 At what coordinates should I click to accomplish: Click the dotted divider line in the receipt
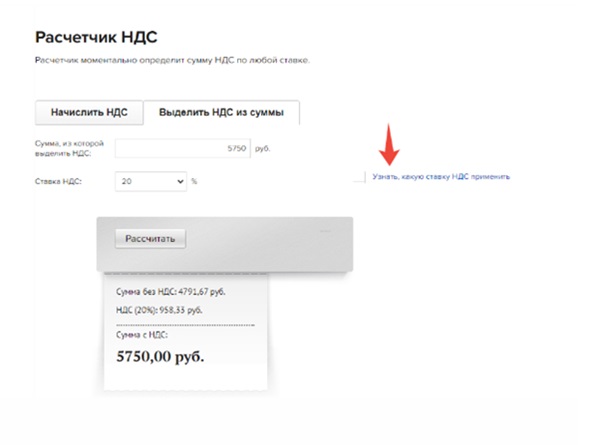[x=185, y=325]
